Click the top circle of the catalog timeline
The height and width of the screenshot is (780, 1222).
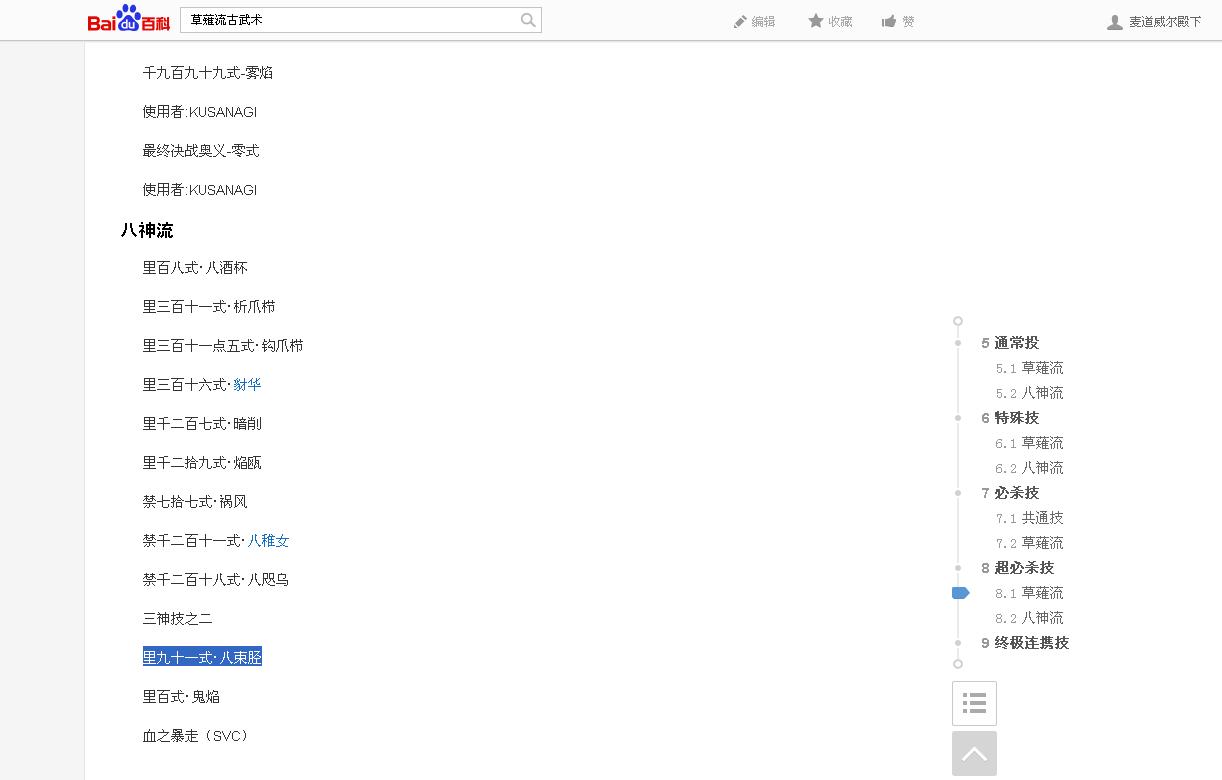(x=958, y=321)
